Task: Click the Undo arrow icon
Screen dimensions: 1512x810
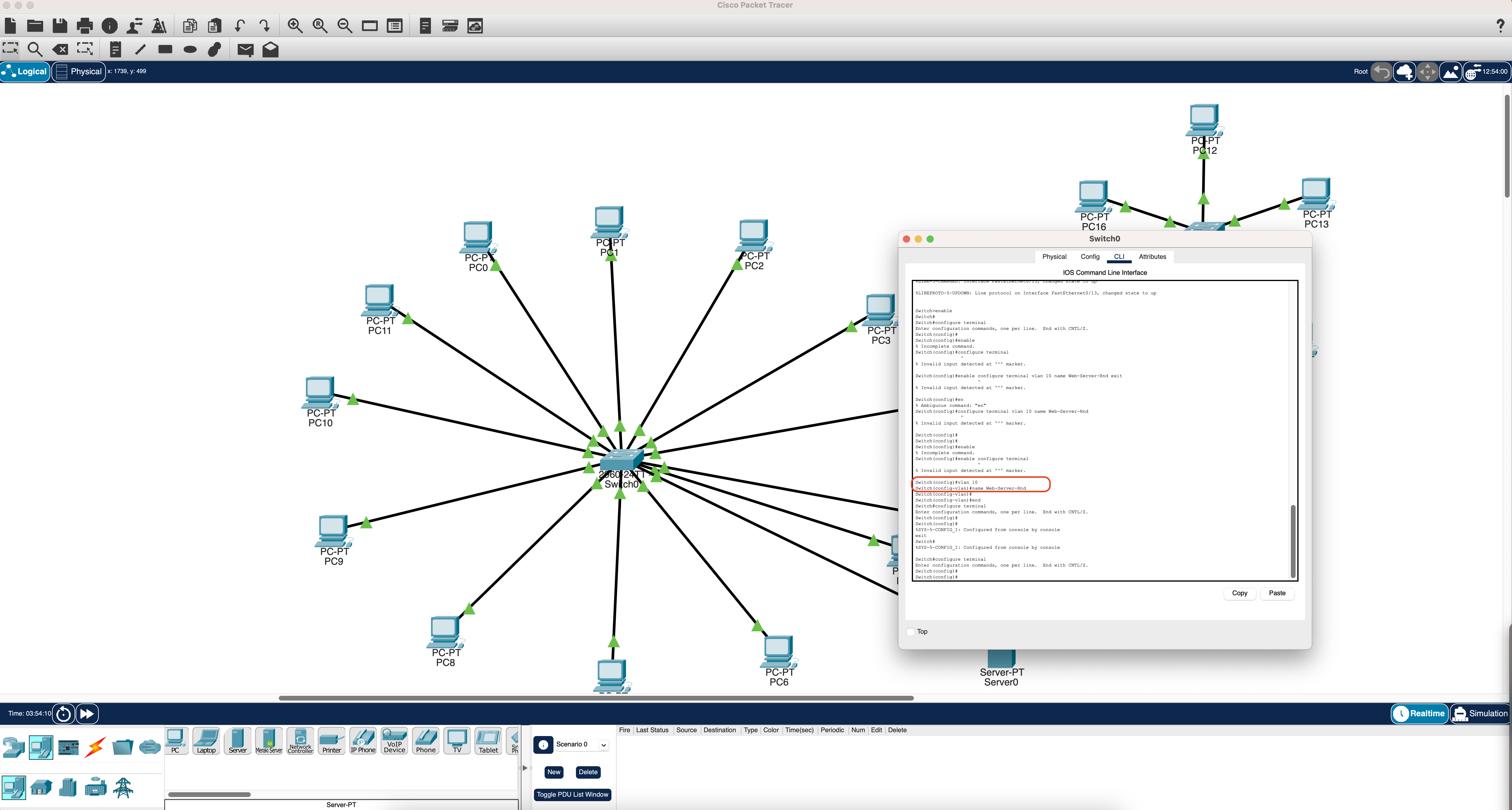Action: (239, 26)
